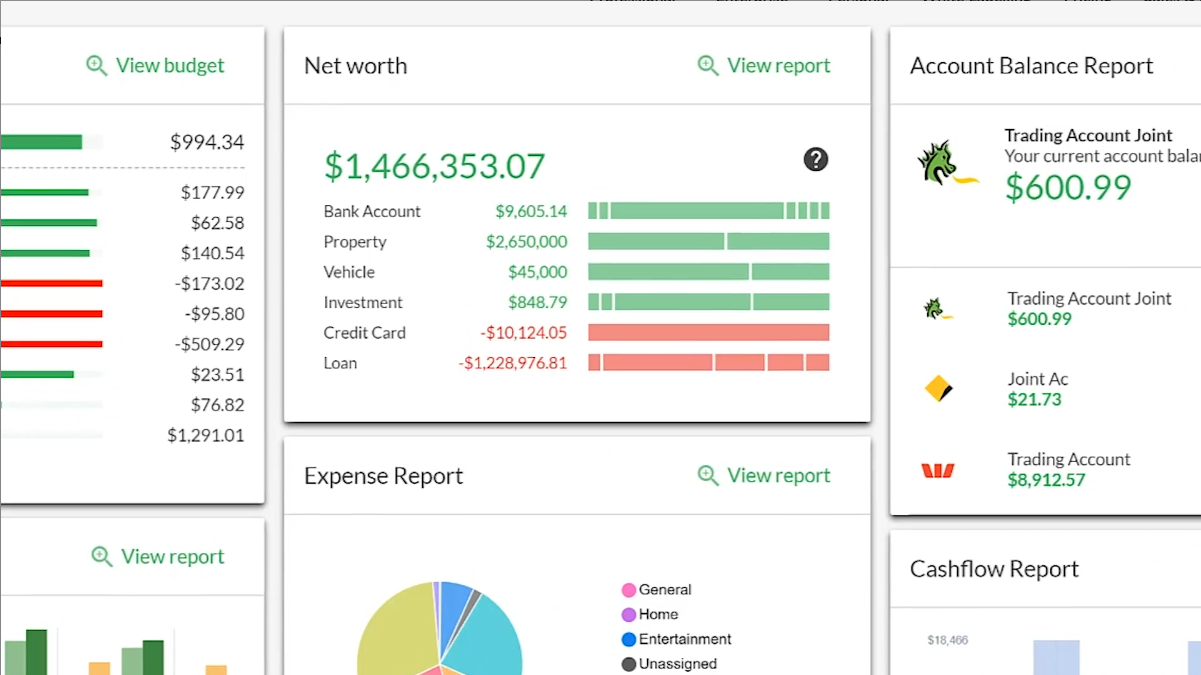This screenshot has width=1201, height=675.
Task: Select the Bank Account label
Action: [372, 211]
